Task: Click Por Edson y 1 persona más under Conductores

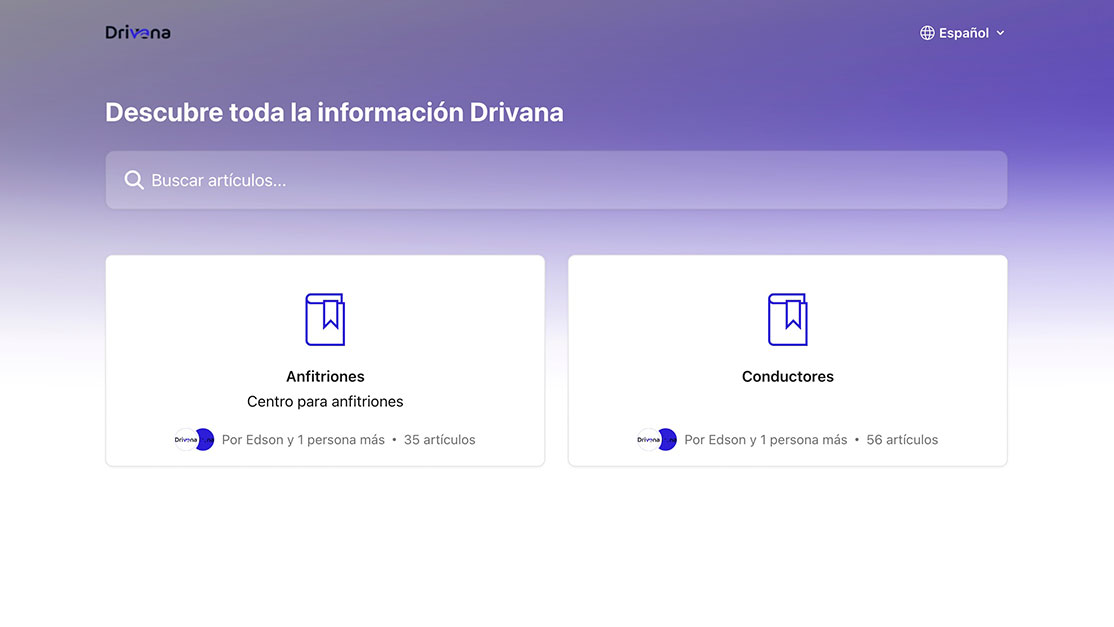Action: [x=764, y=439]
